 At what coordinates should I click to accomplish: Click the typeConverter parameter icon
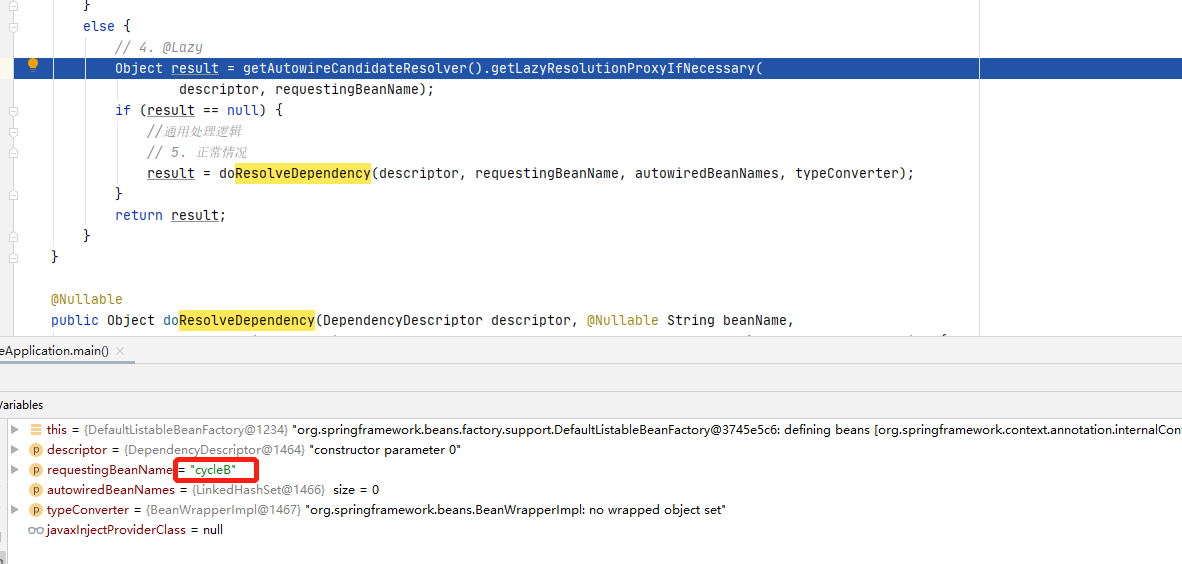36,510
